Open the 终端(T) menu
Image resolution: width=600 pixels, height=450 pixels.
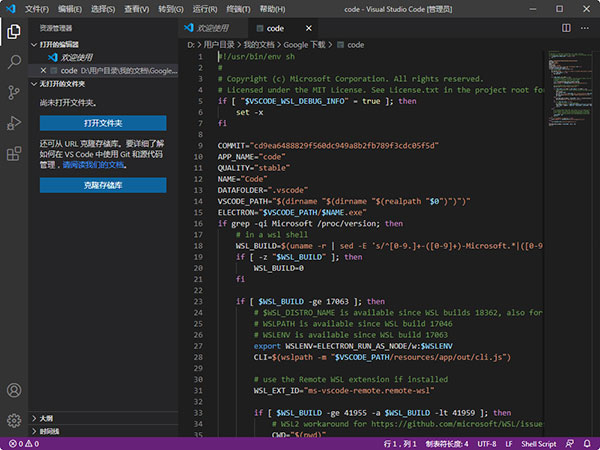(240, 8)
